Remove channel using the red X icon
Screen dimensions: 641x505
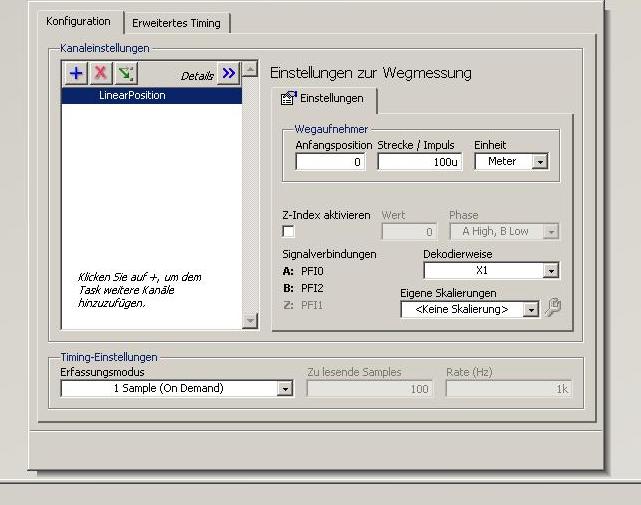[x=101, y=74]
